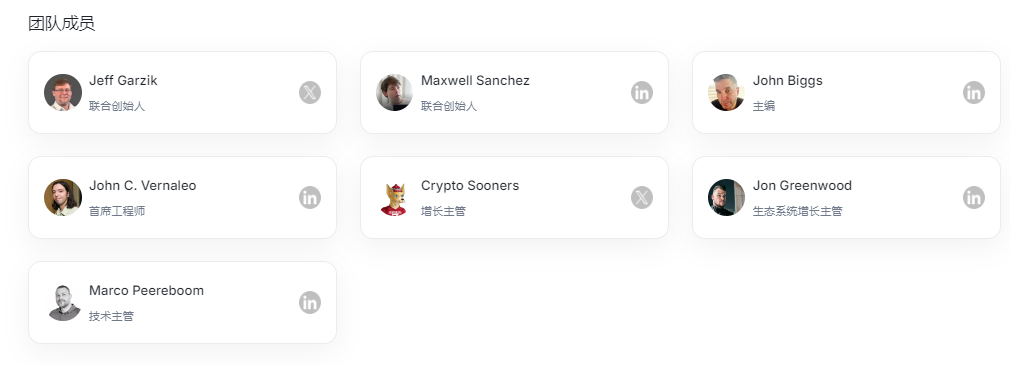Click Jon Greenwood's 生态系统增长主管 title
Image resolution: width=1010 pixels, height=365 pixels.
coord(797,211)
